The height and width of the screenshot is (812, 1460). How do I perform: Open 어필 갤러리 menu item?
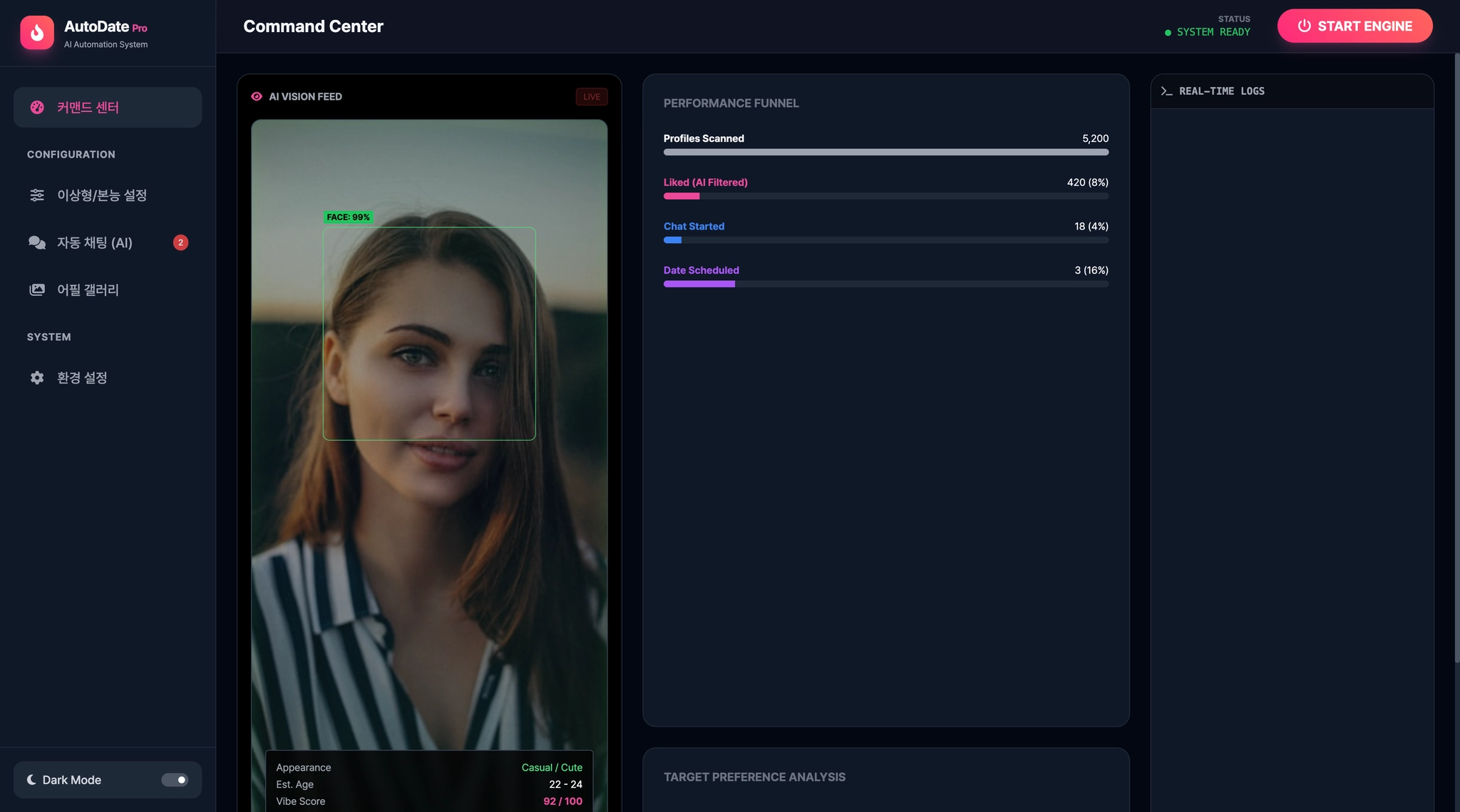click(x=88, y=289)
